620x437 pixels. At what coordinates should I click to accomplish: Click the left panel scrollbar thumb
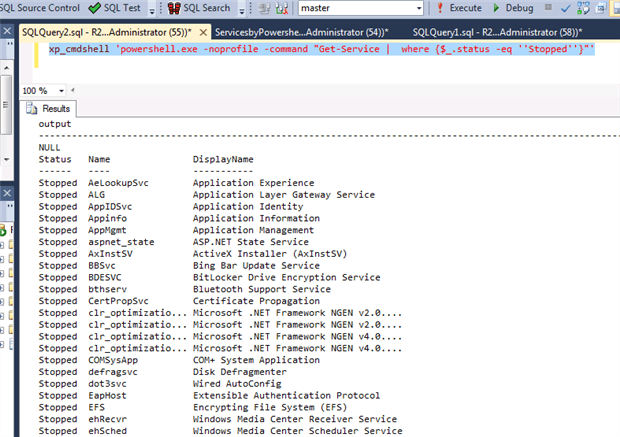pyautogui.click(x=6, y=105)
